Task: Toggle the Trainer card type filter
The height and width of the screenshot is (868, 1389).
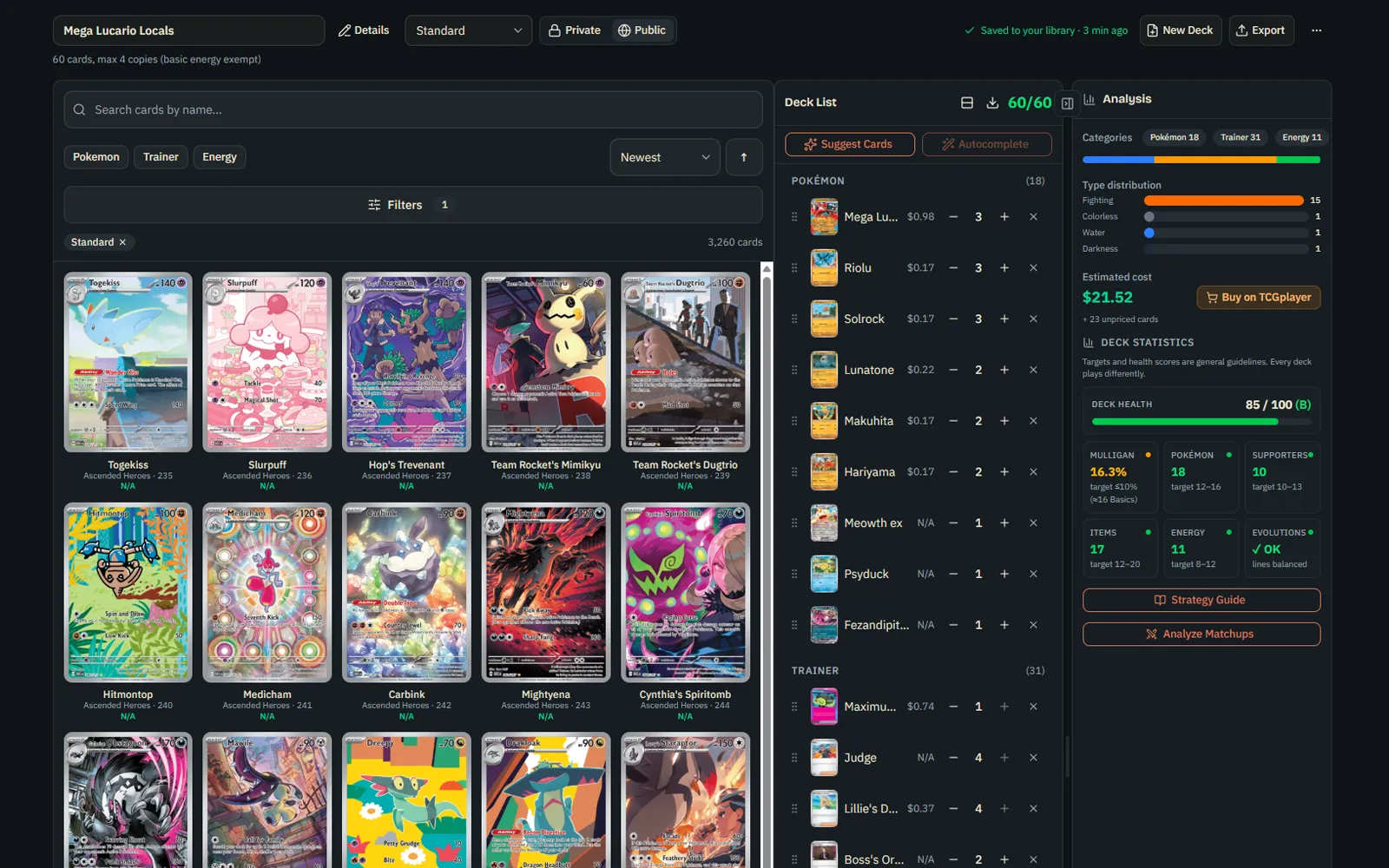Action: click(x=161, y=157)
